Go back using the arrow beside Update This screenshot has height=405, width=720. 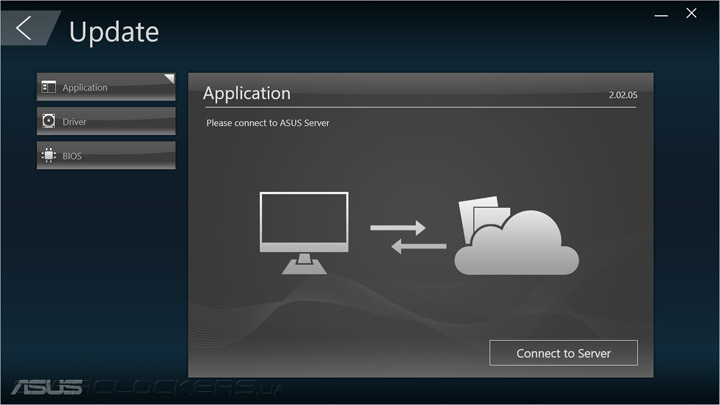pyautogui.click(x=24, y=28)
